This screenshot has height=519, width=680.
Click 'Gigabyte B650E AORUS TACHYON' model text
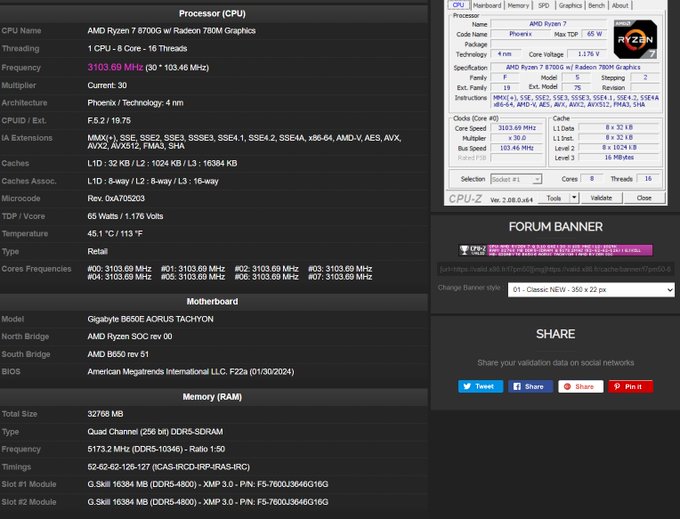coord(150,319)
